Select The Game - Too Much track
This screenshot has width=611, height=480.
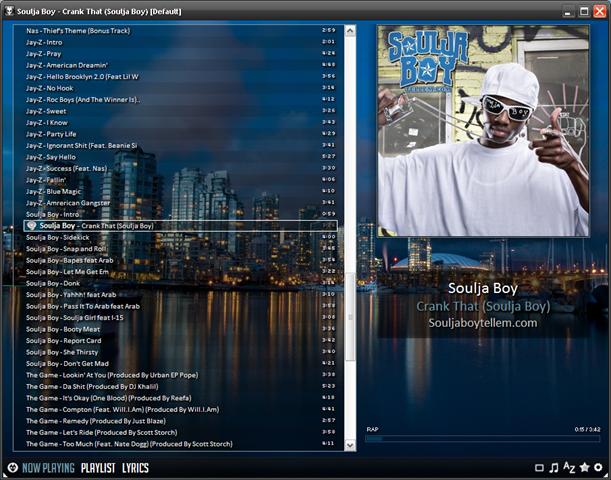click(180, 444)
